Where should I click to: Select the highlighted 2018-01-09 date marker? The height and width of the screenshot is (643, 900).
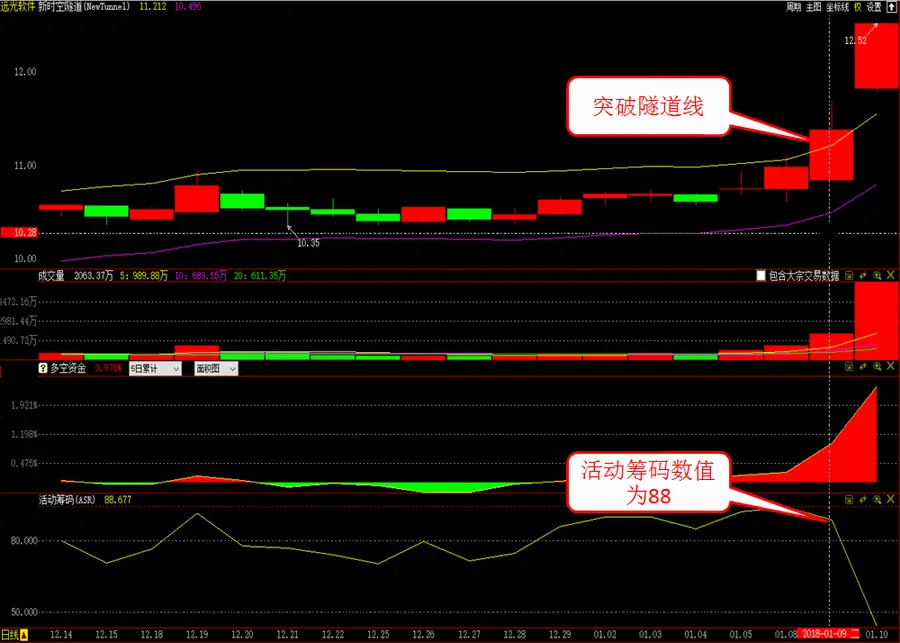pyautogui.click(x=830, y=635)
